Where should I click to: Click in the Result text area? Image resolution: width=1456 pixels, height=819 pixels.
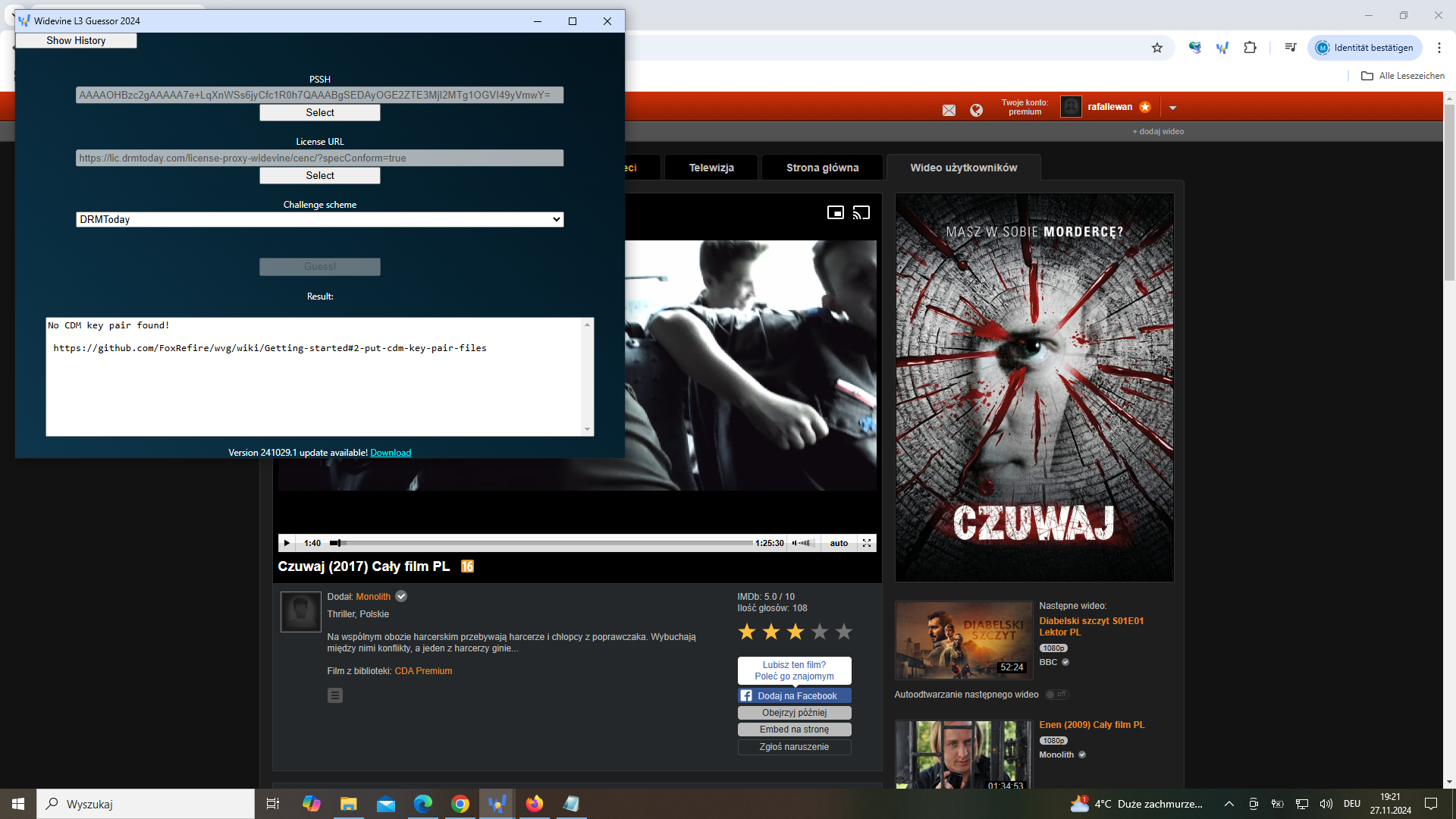(314, 377)
